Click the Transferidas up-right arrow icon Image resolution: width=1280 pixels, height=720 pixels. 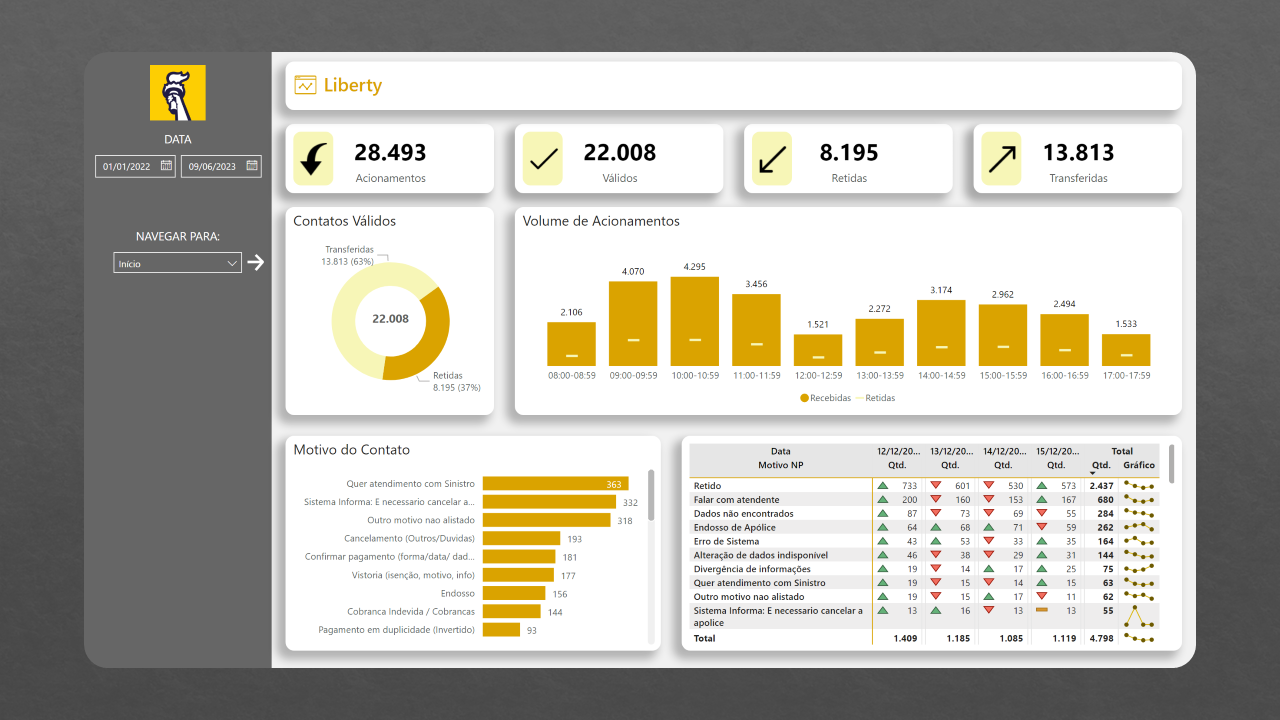pyautogui.click(x=1001, y=159)
